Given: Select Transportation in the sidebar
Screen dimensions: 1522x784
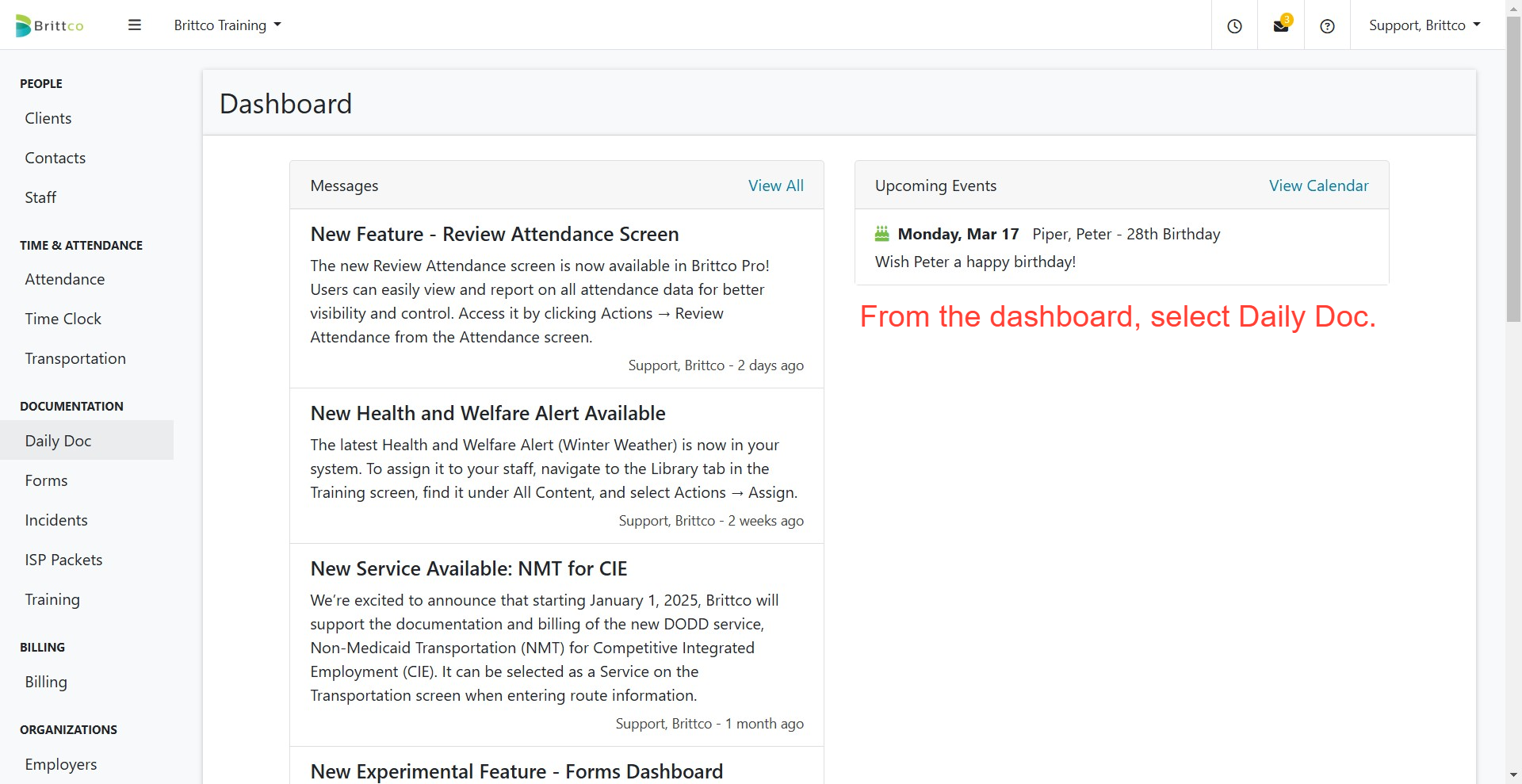Looking at the screenshot, I should (x=75, y=358).
